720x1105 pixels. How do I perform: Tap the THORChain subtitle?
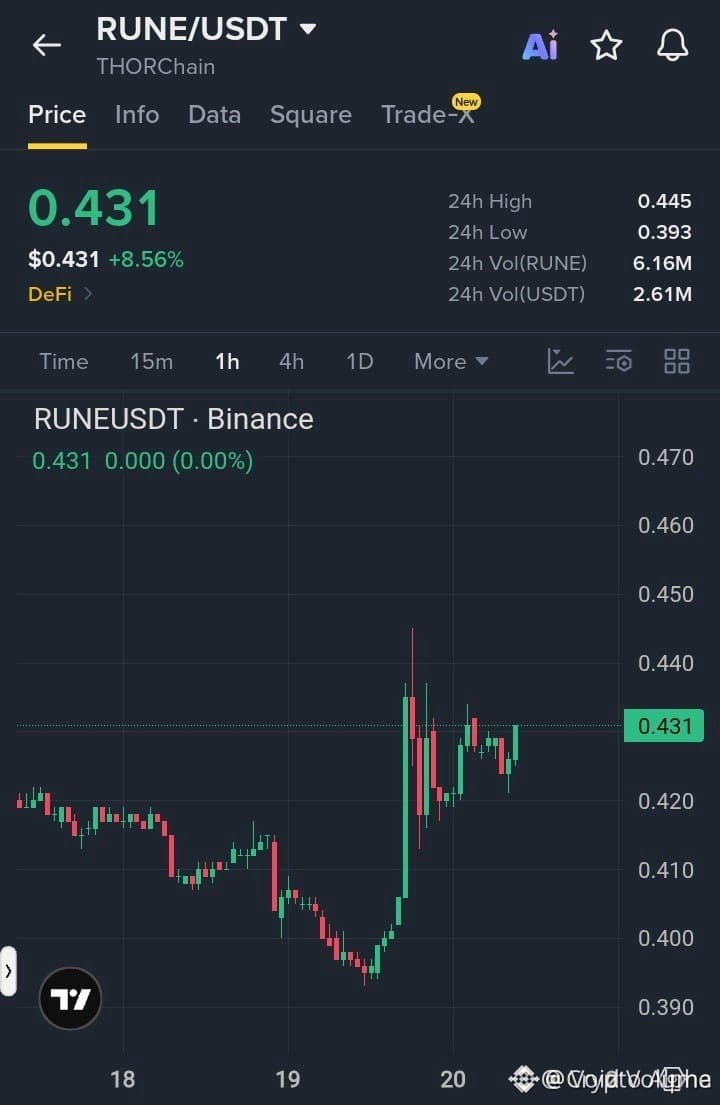pos(156,67)
